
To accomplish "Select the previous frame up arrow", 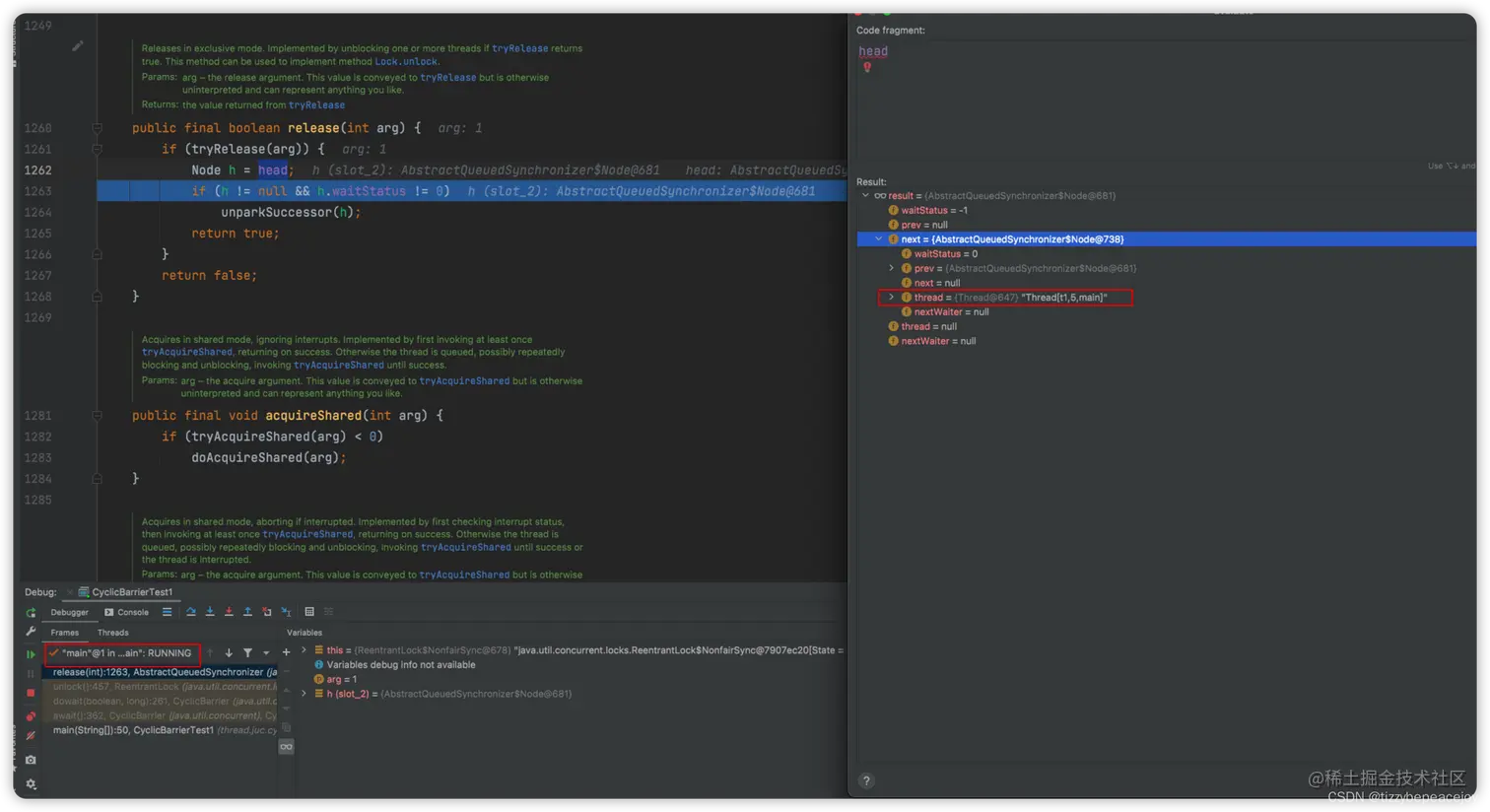I will (x=210, y=652).
